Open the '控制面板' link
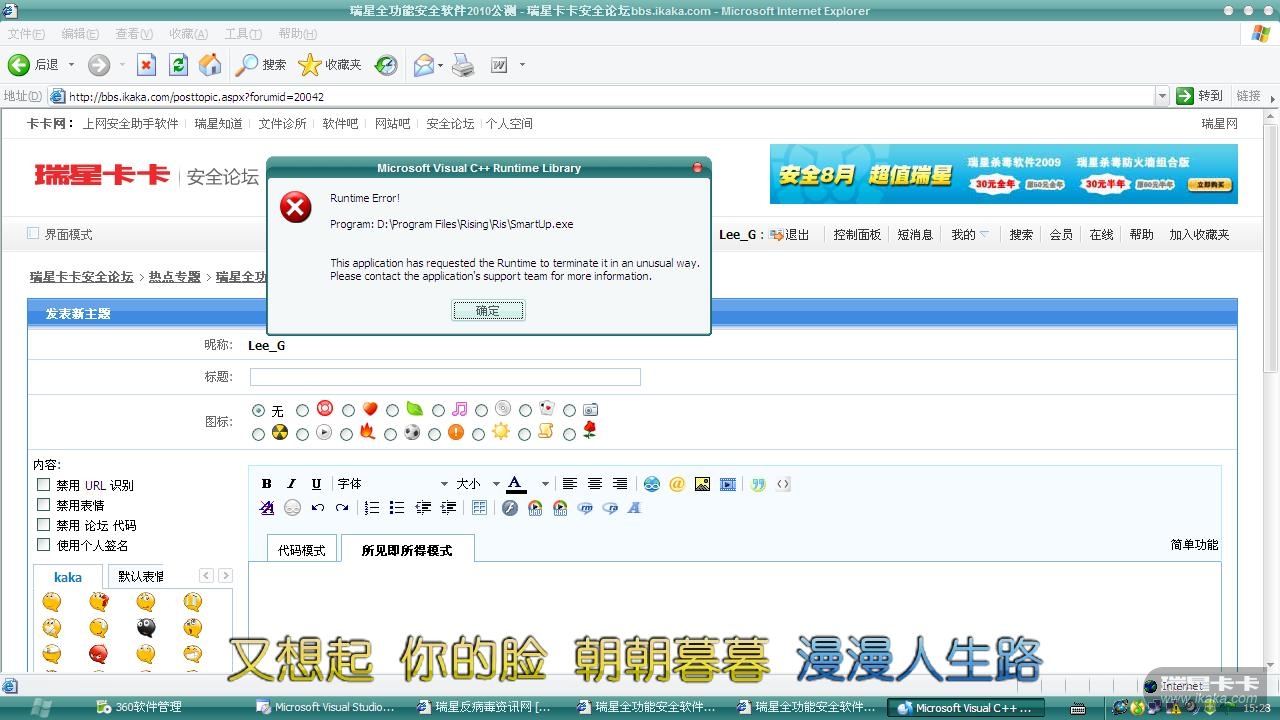The image size is (1280, 720). click(x=857, y=234)
